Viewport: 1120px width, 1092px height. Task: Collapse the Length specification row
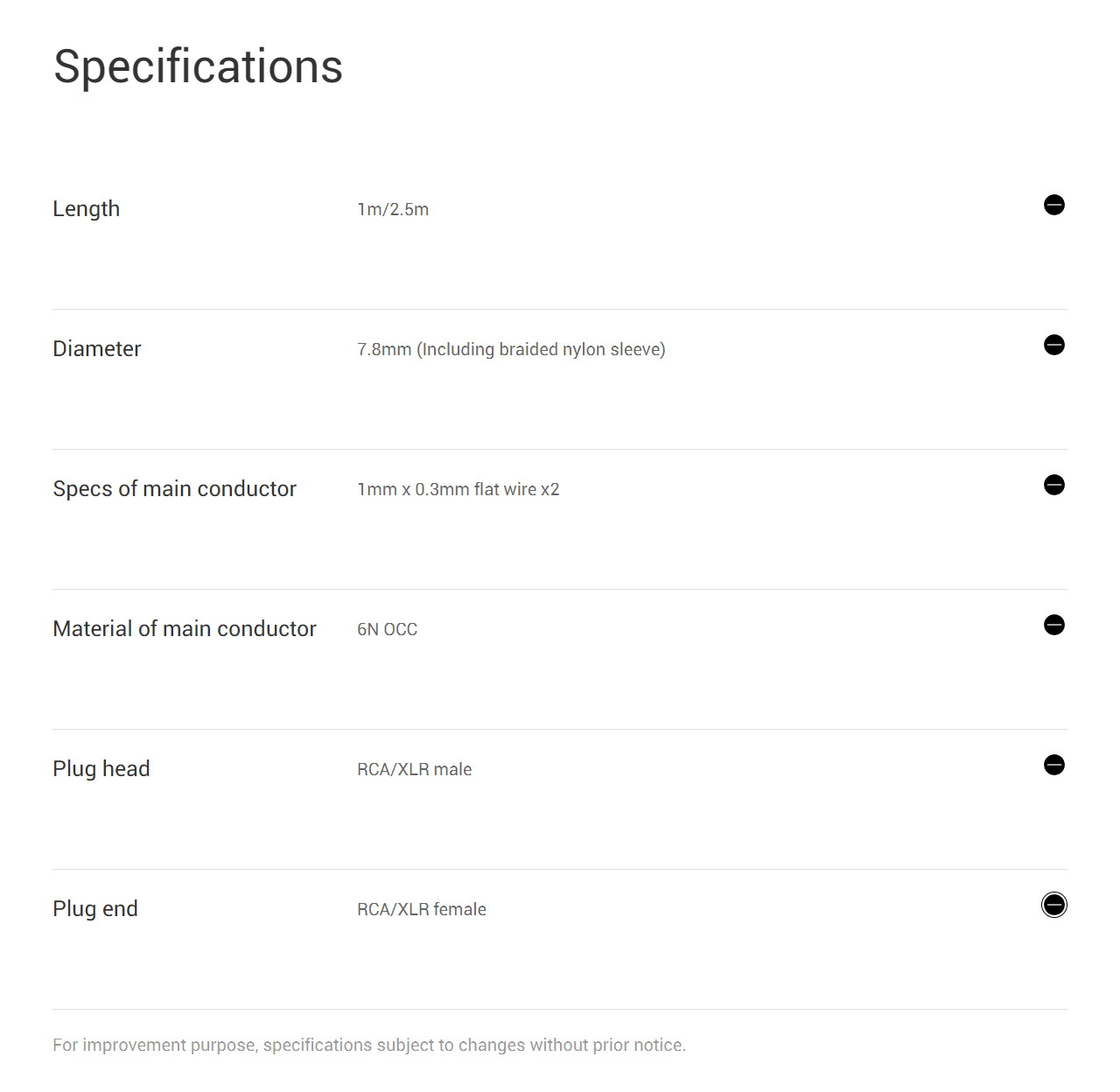[1053, 205]
